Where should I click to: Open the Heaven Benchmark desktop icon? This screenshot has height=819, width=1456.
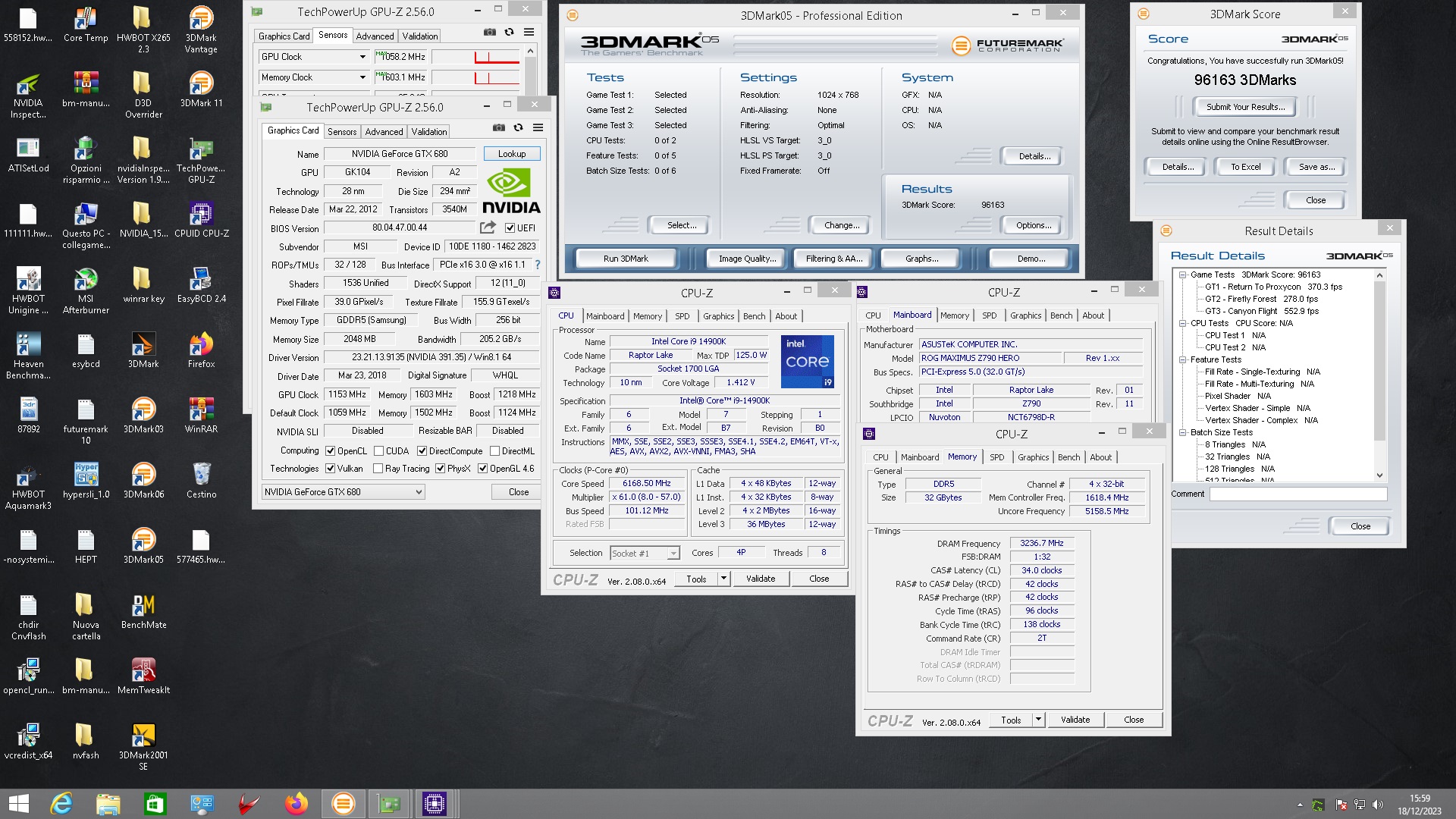coord(28,356)
